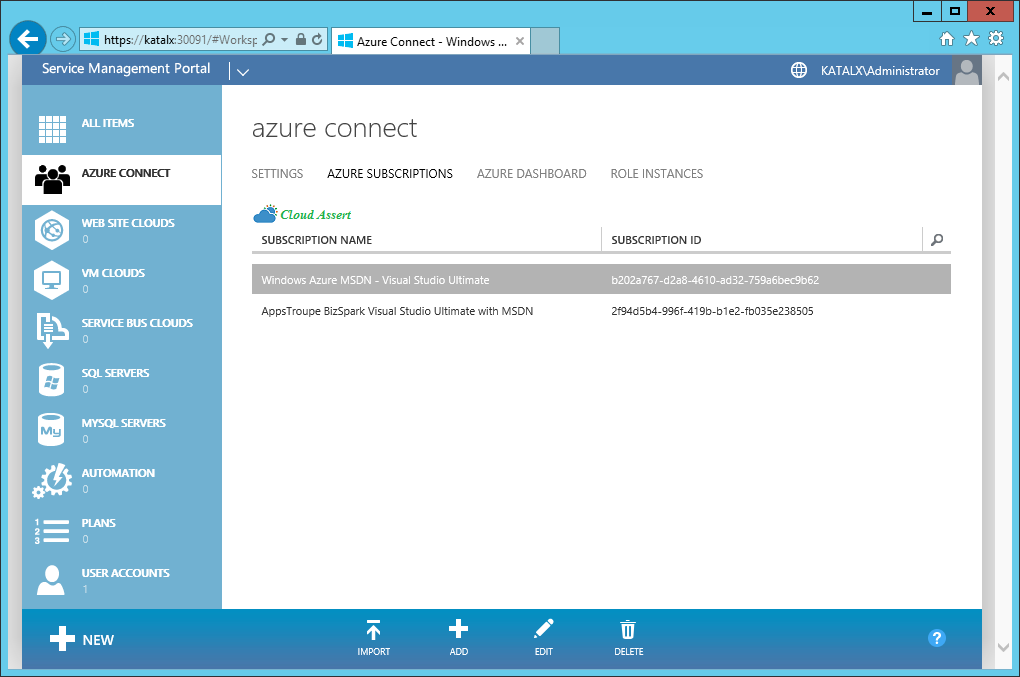
Task: Click the scrollbar down arrow
Action: click(x=1004, y=648)
